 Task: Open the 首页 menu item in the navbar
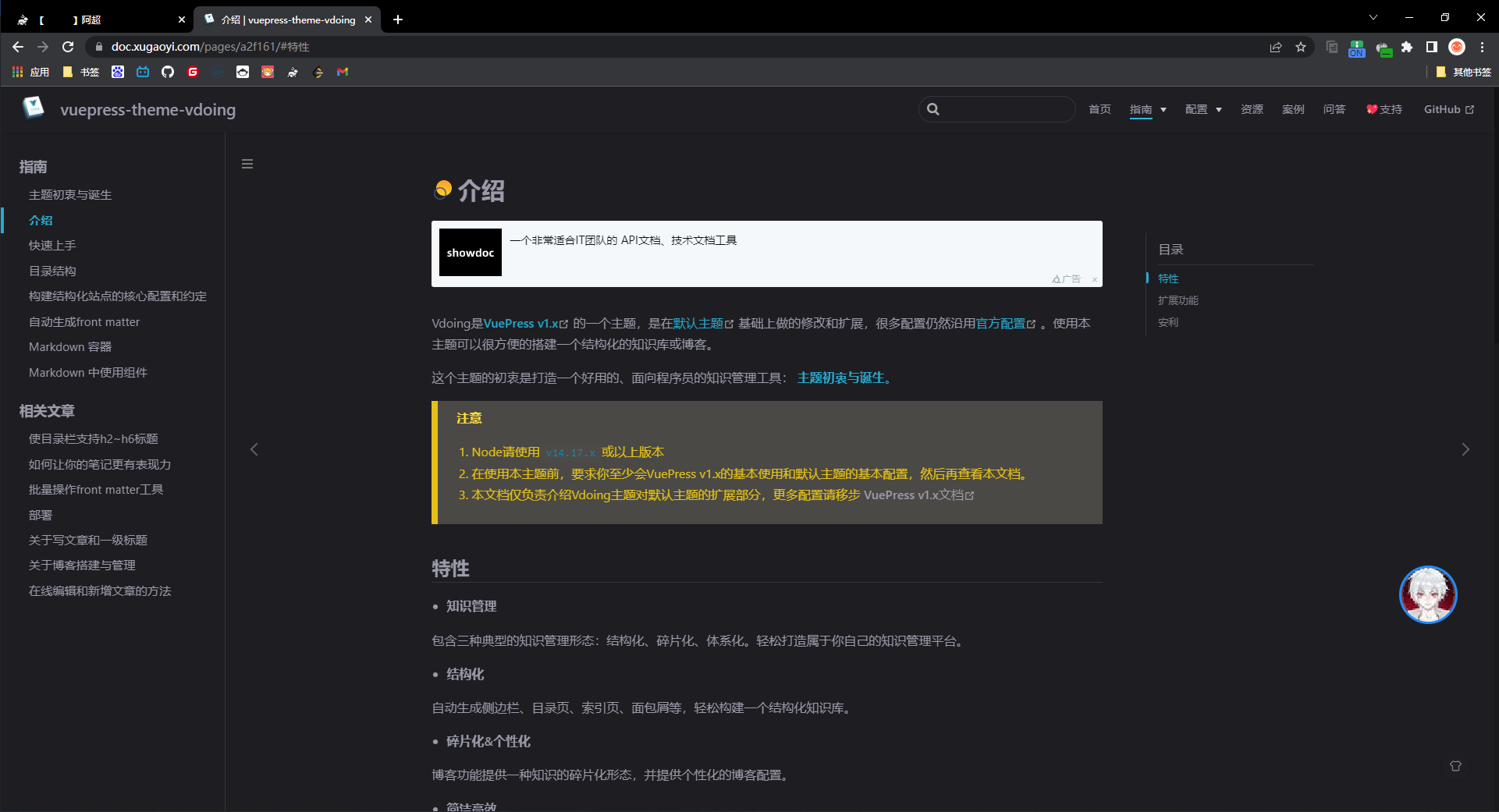pos(1099,109)
